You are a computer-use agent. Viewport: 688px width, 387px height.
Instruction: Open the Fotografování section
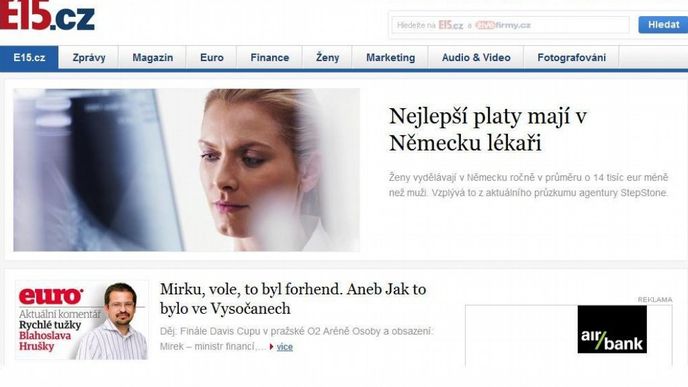[x=571, y=57]
